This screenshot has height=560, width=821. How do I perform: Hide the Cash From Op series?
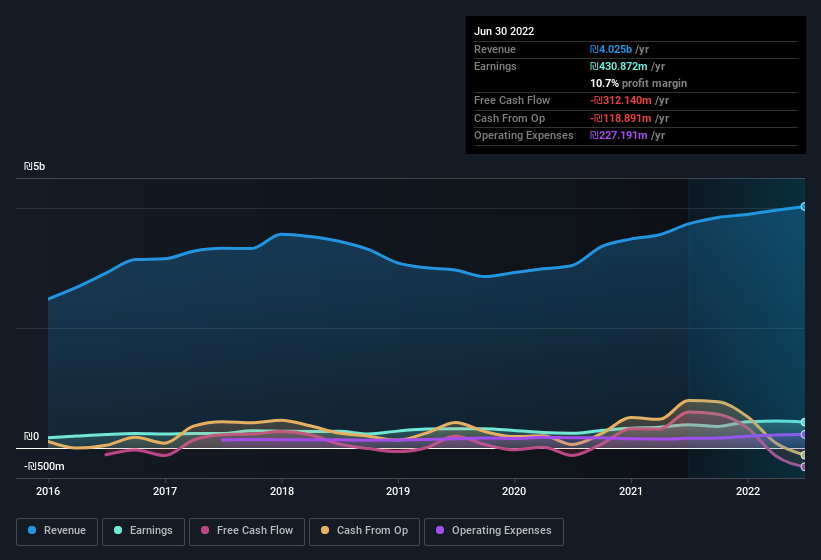coord(364,531)
